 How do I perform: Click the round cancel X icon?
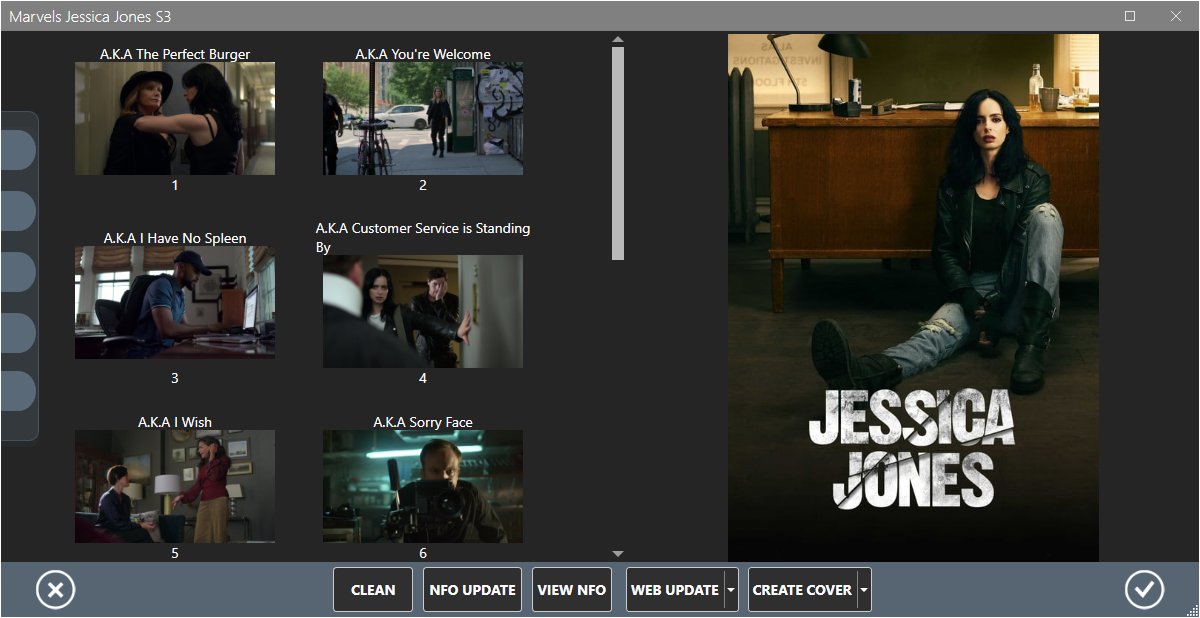[x=56, y=590]
